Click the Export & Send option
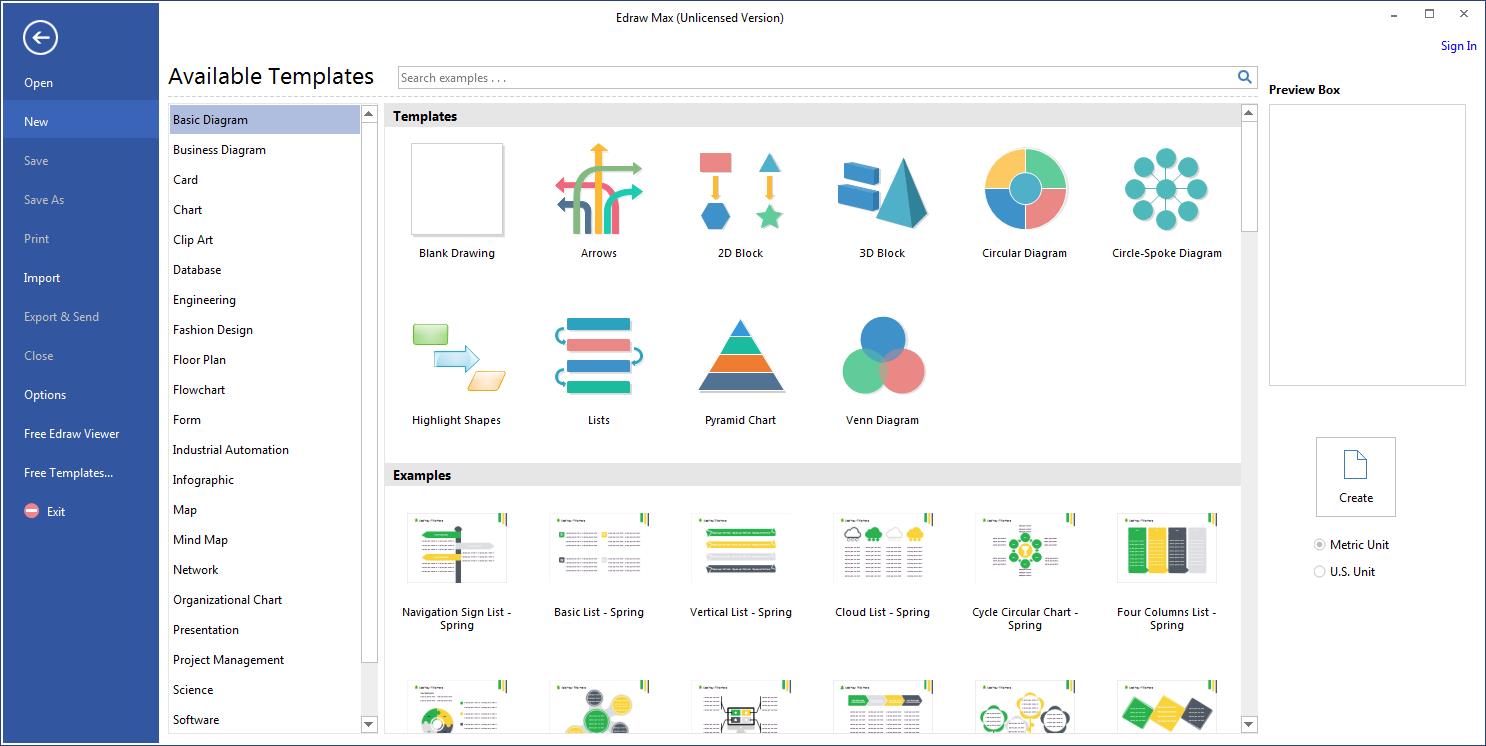Screen dimensions: 1486x746 click(x=61, y=316)
